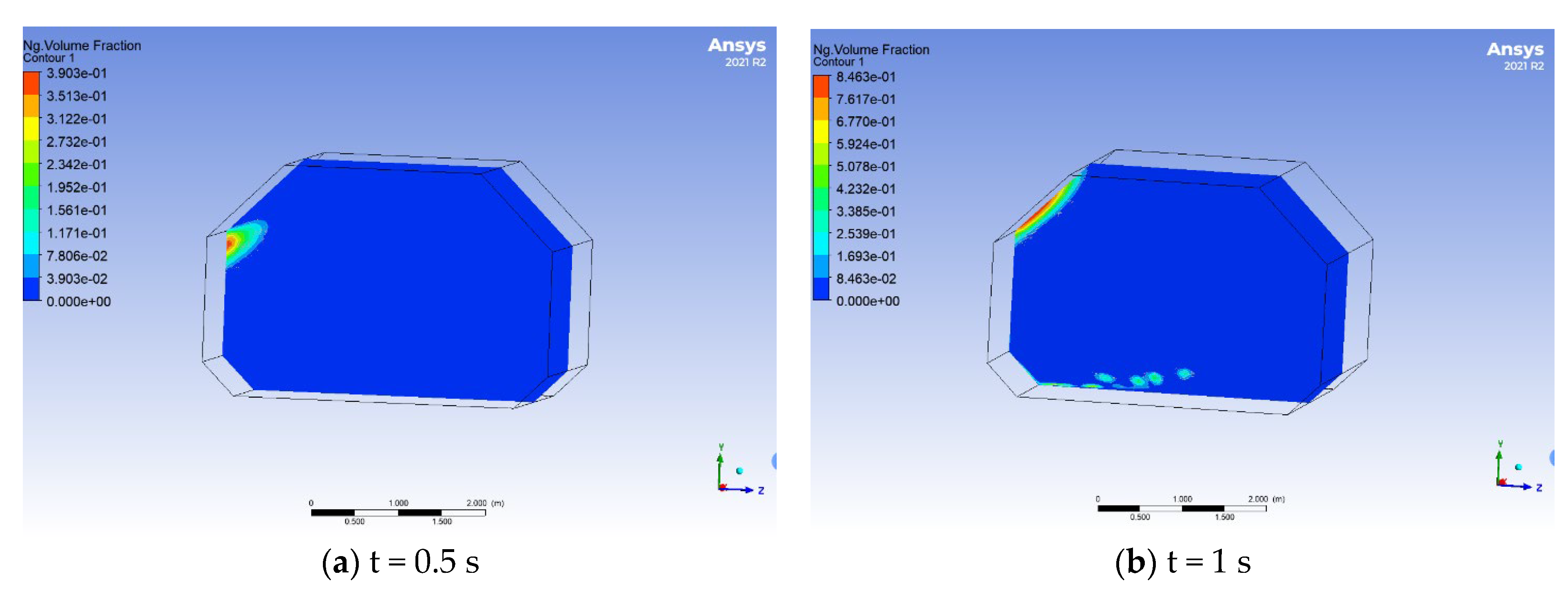
Task: Click legend value 3.122e-01
Action: click(x=77, y=119)
